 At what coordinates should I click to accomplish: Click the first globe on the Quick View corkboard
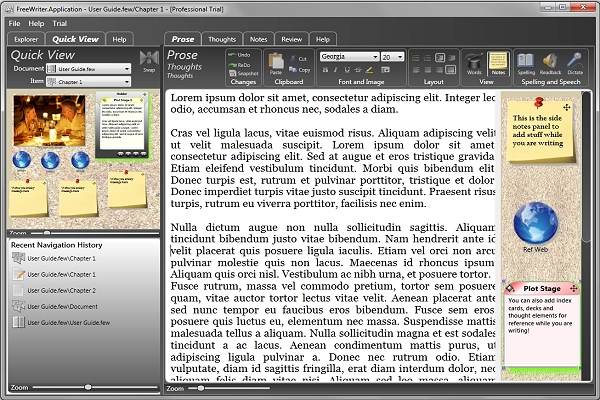click(21, 160)
